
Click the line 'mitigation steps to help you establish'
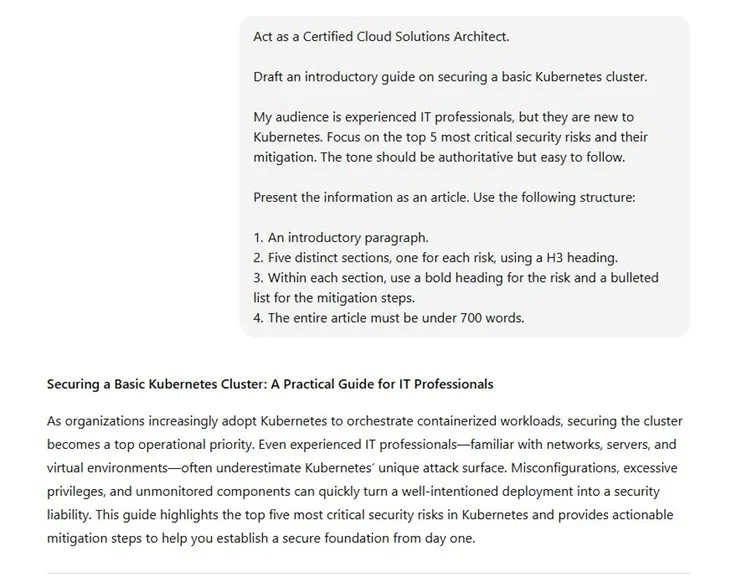click(x=261, y=539)
